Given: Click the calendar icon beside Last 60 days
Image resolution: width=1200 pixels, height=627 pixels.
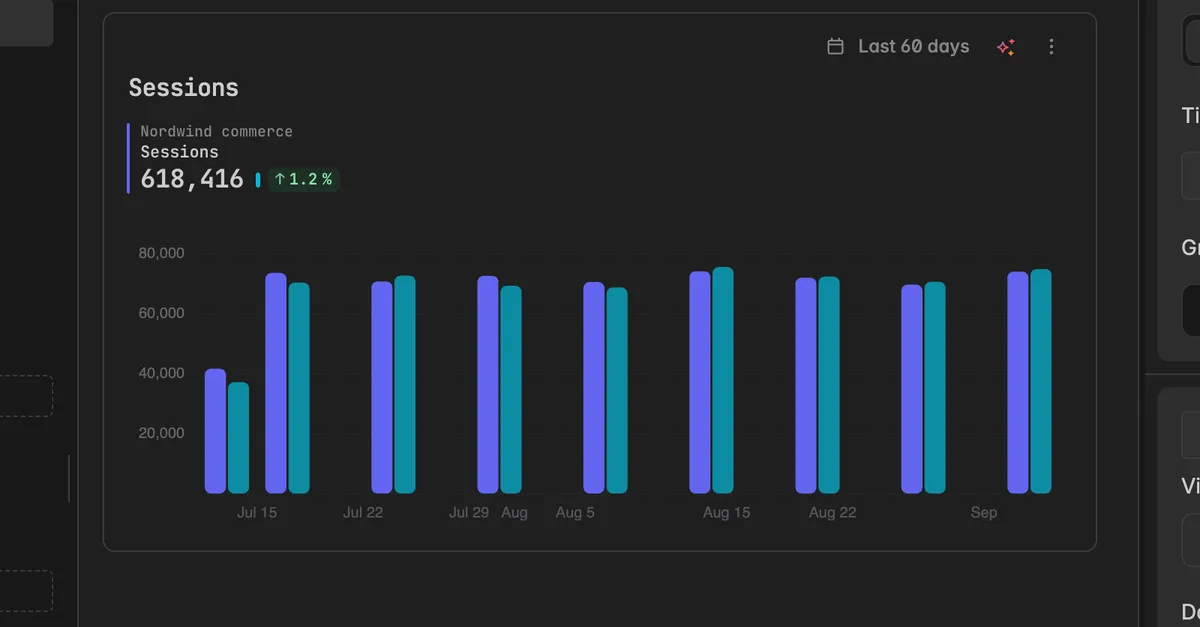Looking at the screenshot, I should point(835,46).
